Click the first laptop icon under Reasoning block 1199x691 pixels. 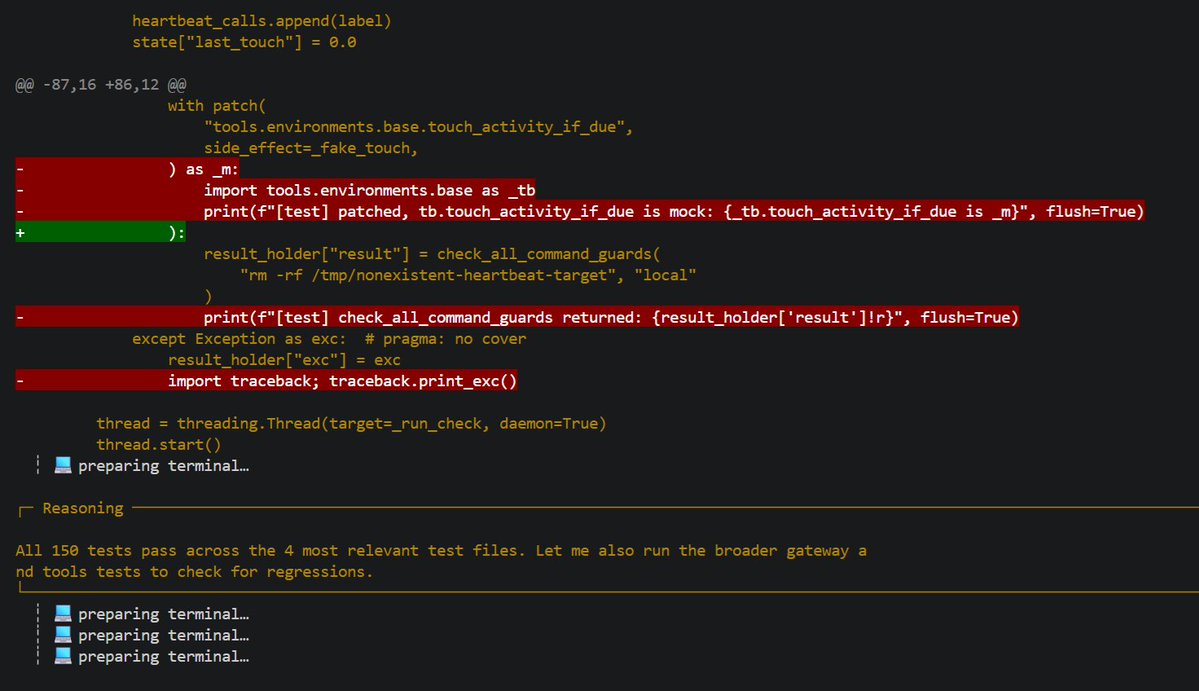[x=63, y=614]
